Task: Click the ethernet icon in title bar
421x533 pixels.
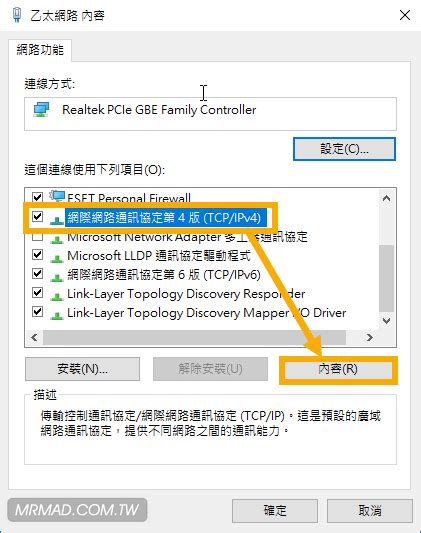Action: tap(17, 15)
